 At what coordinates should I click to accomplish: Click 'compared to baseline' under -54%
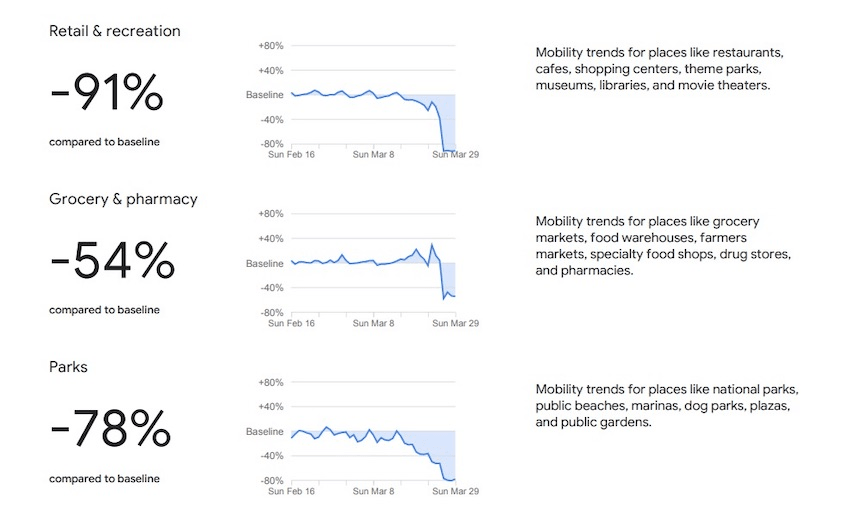tap(104, 310)
